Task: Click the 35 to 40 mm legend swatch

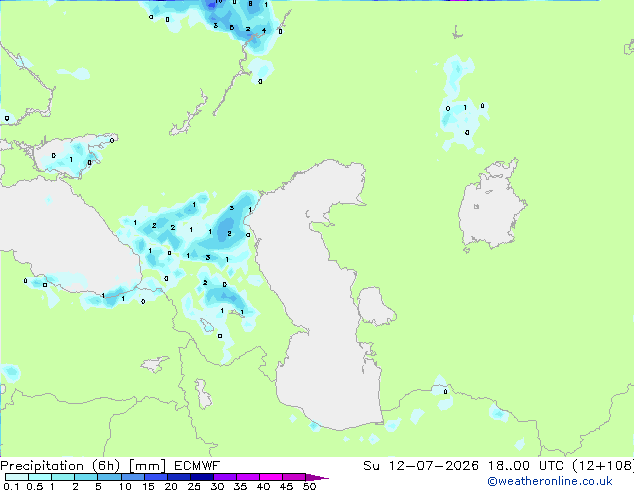Action: point(247,477)
